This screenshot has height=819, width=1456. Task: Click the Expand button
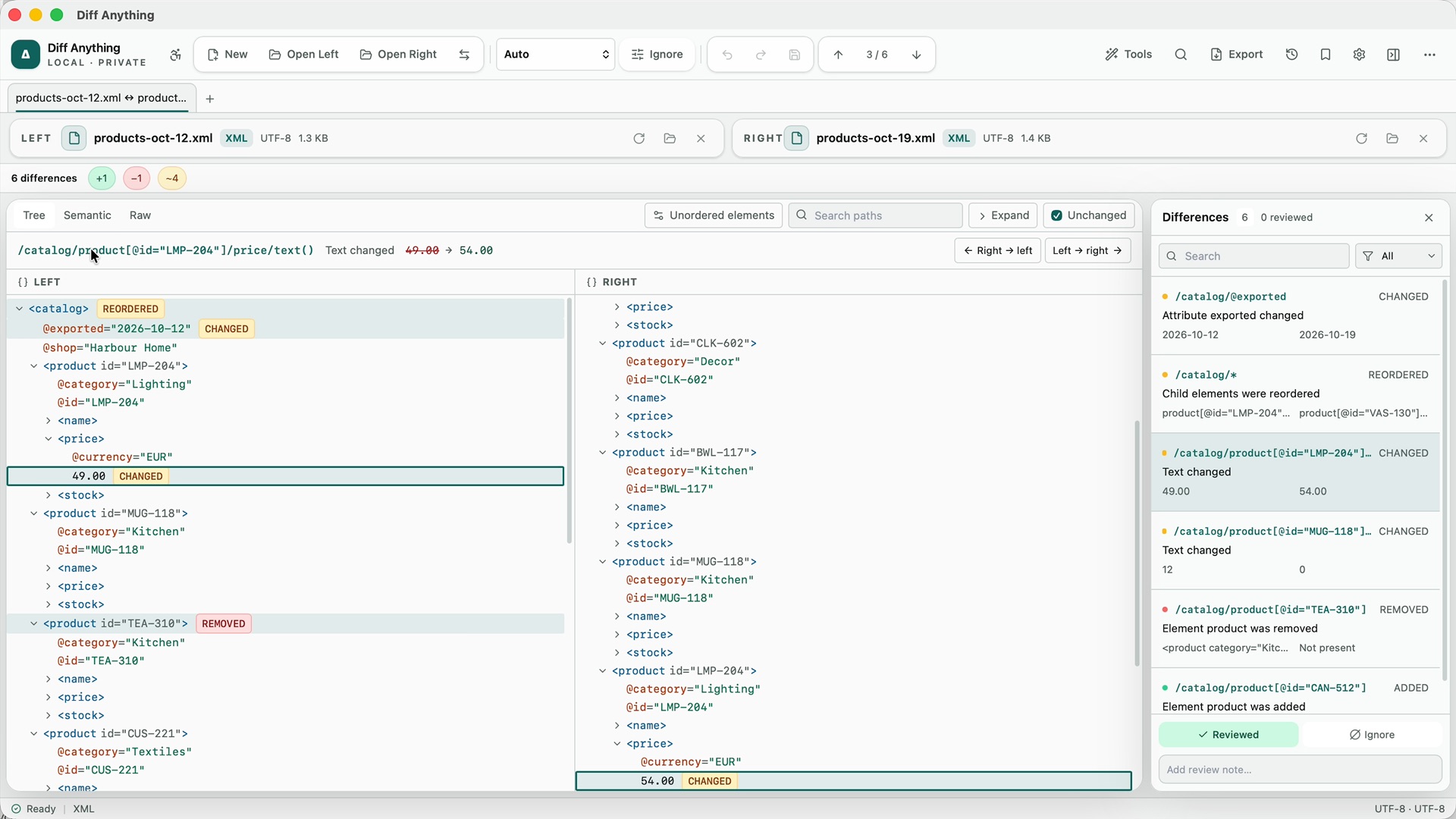pyautogui.click(x=1003, y=215)
